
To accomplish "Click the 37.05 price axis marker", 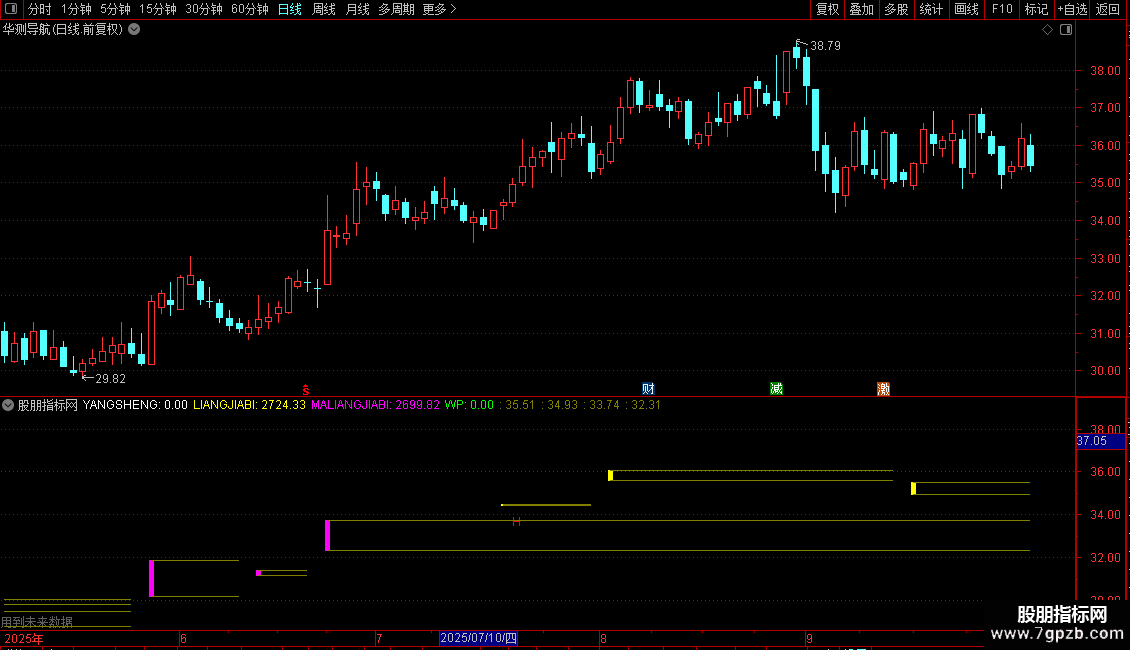I will 1100,441.
